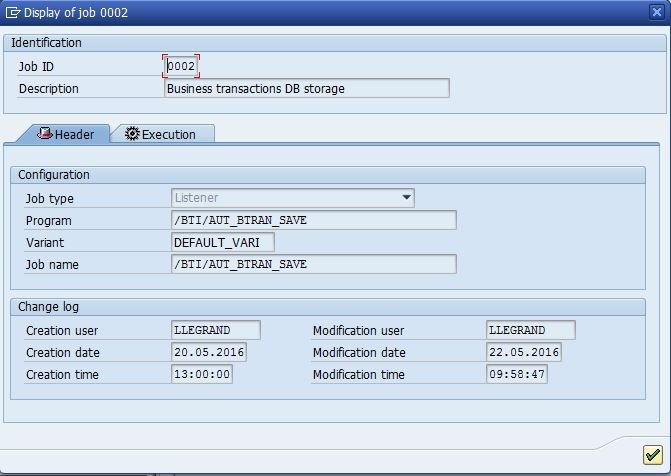Viewport: 671px width, 476px height.
Task: Close the Display of job 0002 dialog
Action: (657, 12)
